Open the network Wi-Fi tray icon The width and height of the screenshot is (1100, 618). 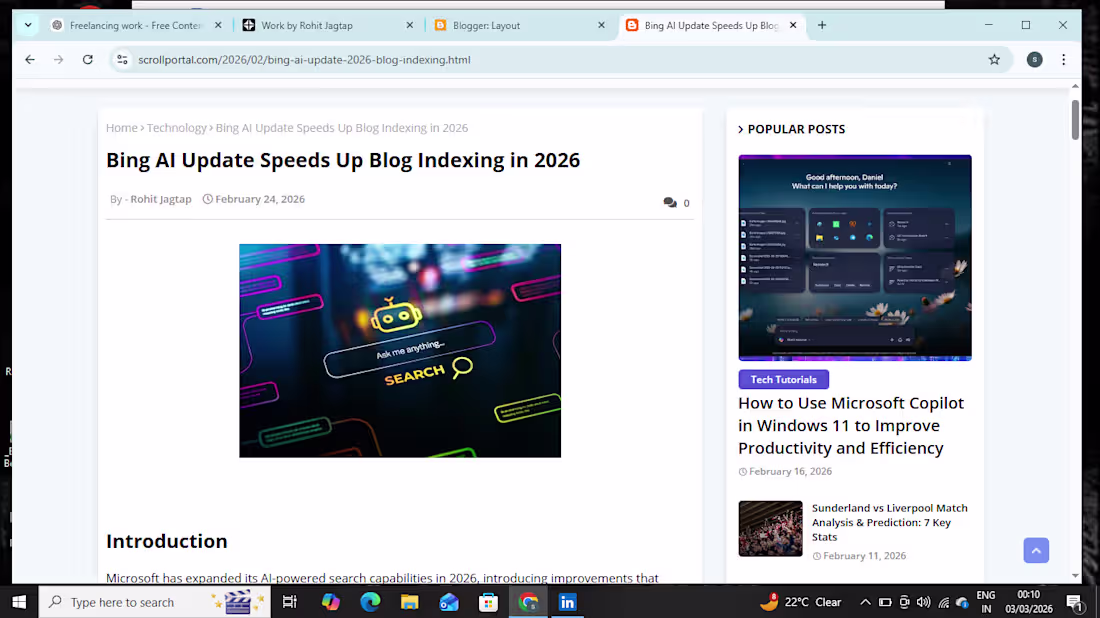(x=944, y=602)
